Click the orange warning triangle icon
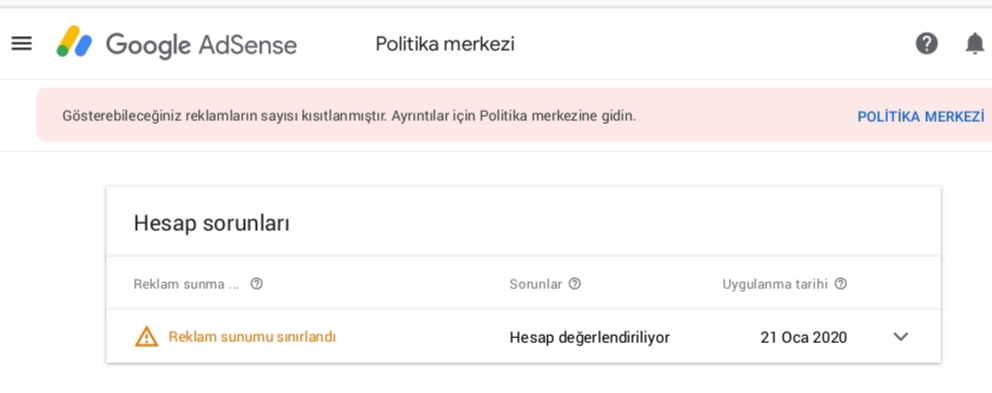This screenshot has width=992, height=393. coord(146,337)
